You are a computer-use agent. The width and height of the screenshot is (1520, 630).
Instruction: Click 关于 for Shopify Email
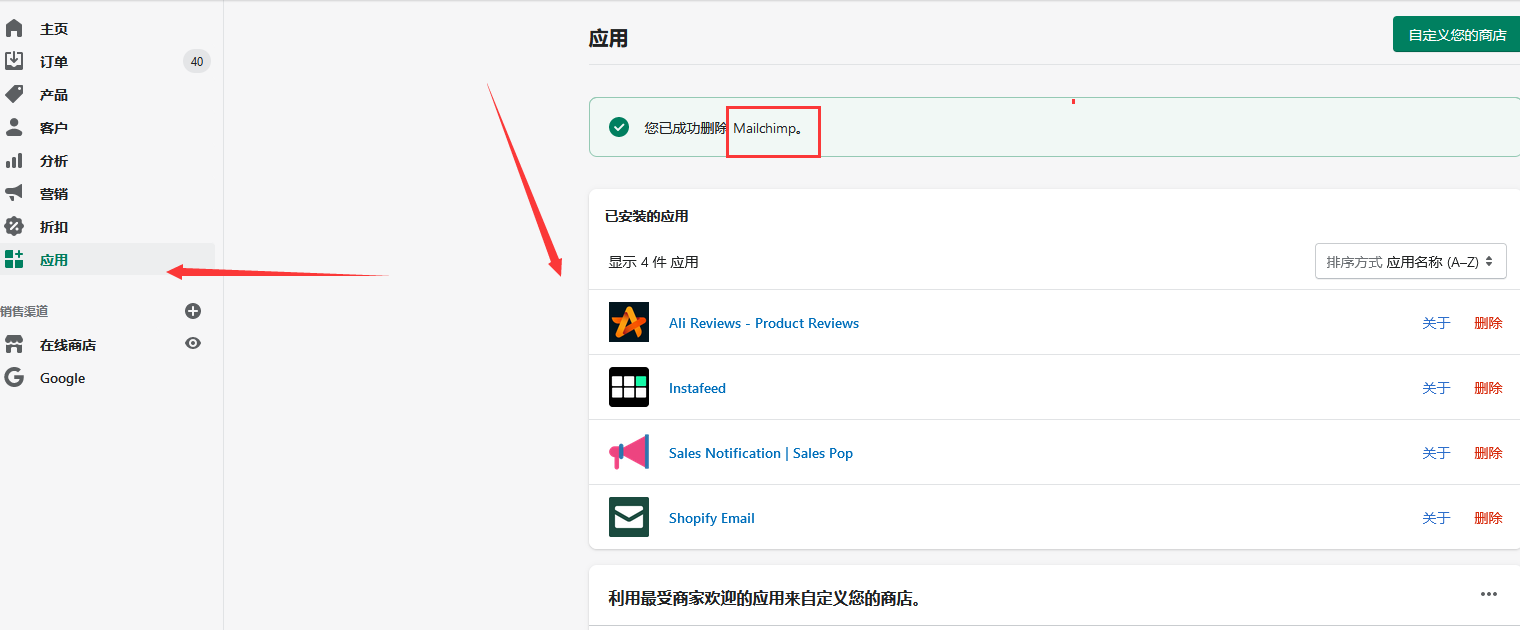pos(1436,518)
